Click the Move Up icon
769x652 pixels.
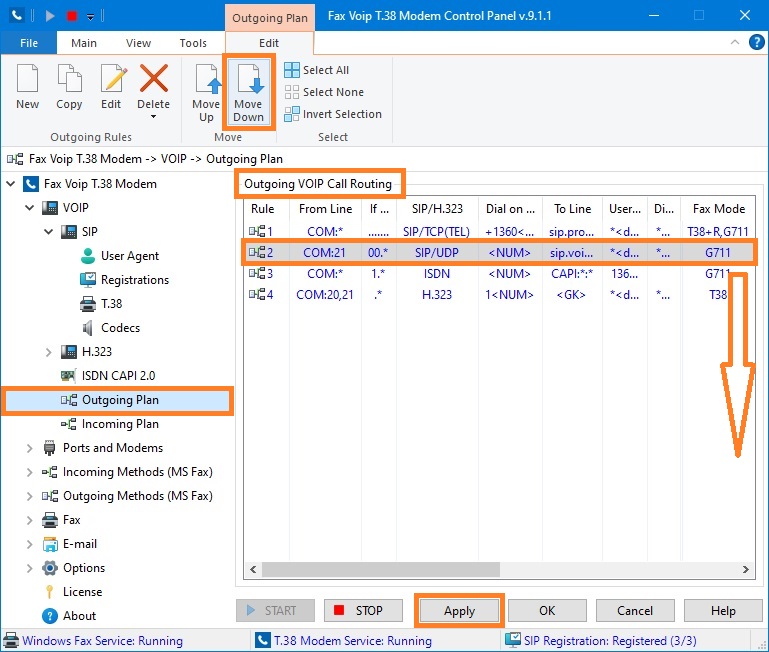206,78
